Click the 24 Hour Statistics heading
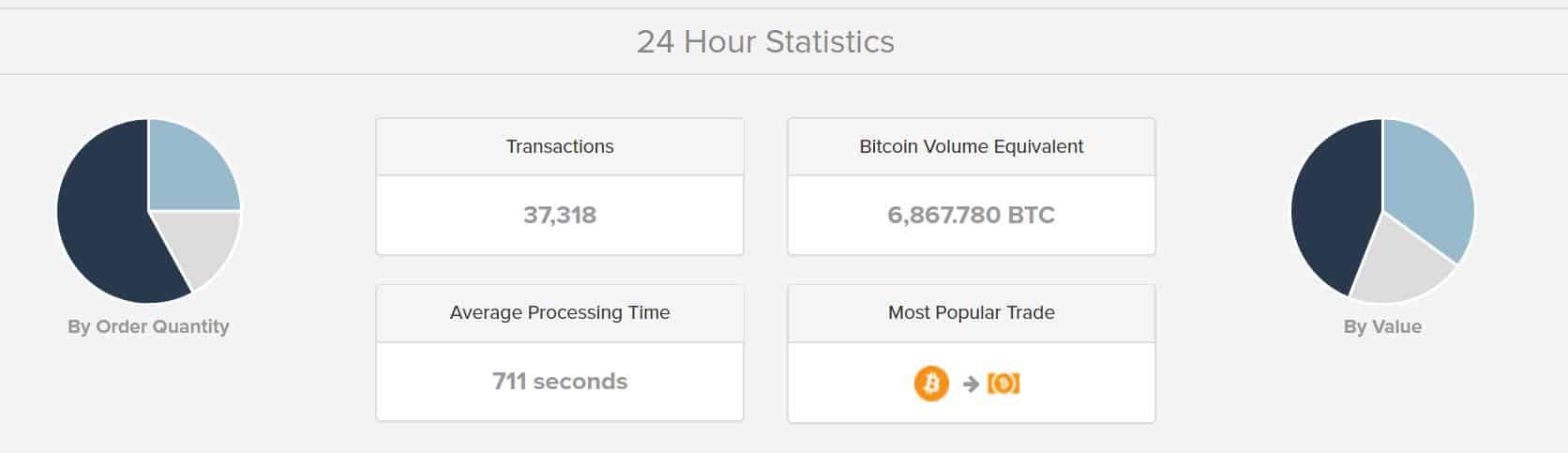This screenshot has width=1568, height=453. tap(765, 42)
